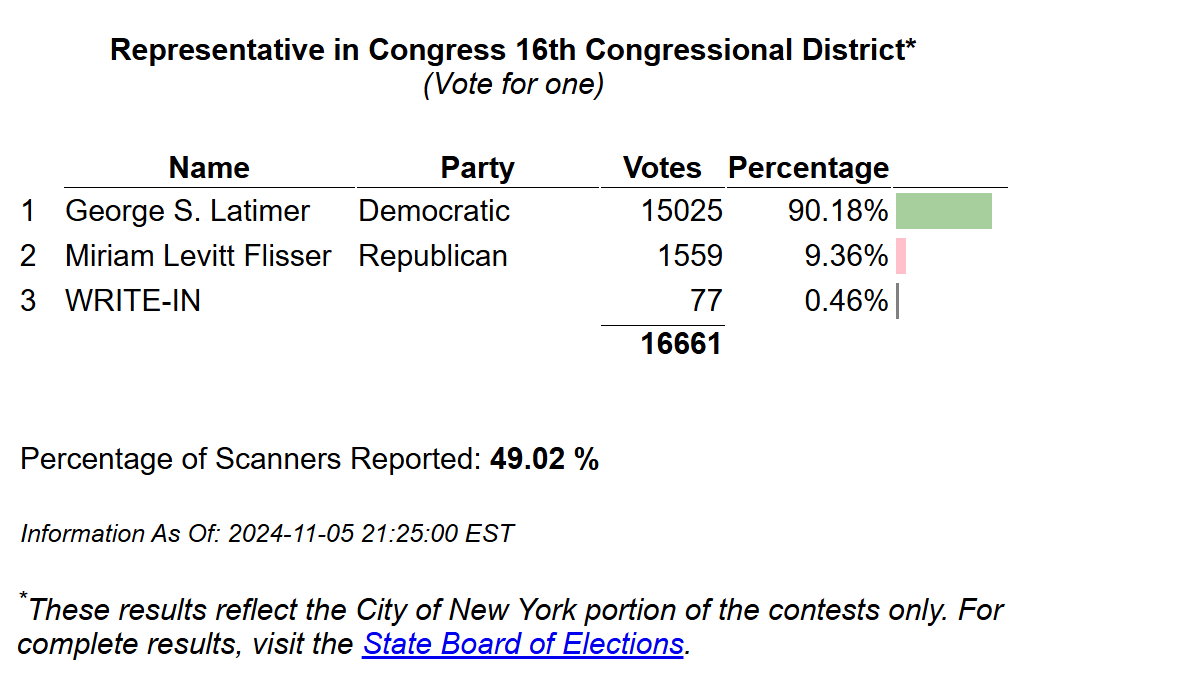Select the Party column header

click(x=477, y=168)
